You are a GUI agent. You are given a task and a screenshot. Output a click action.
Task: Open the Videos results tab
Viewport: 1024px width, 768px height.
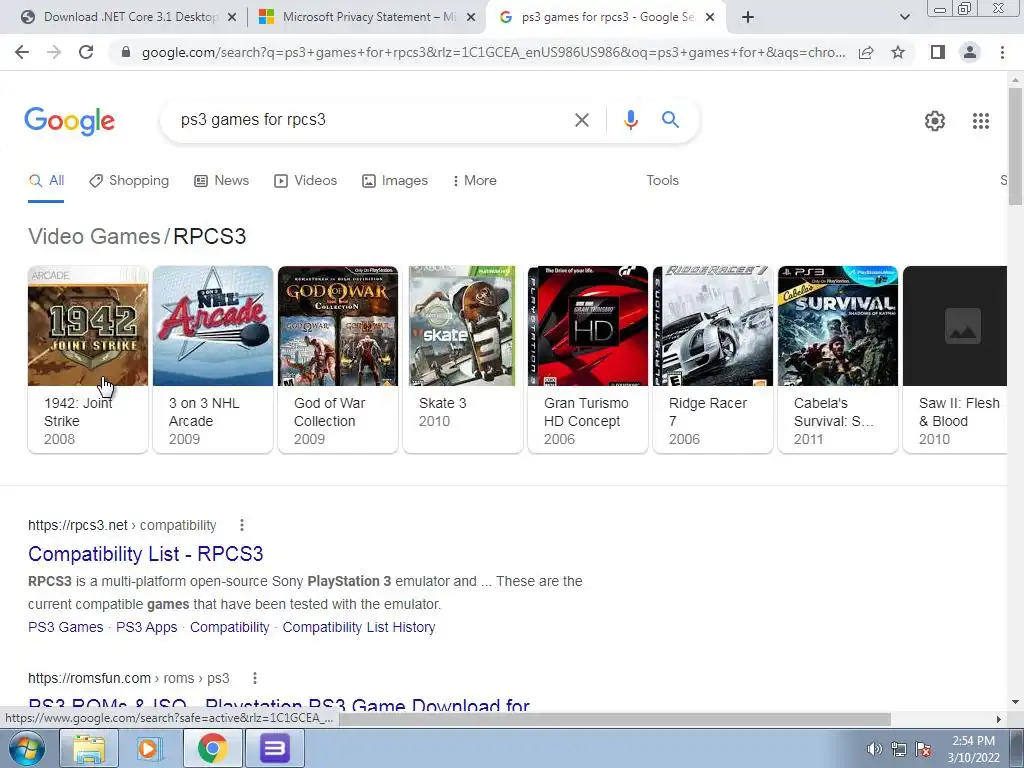pos(306,181)
